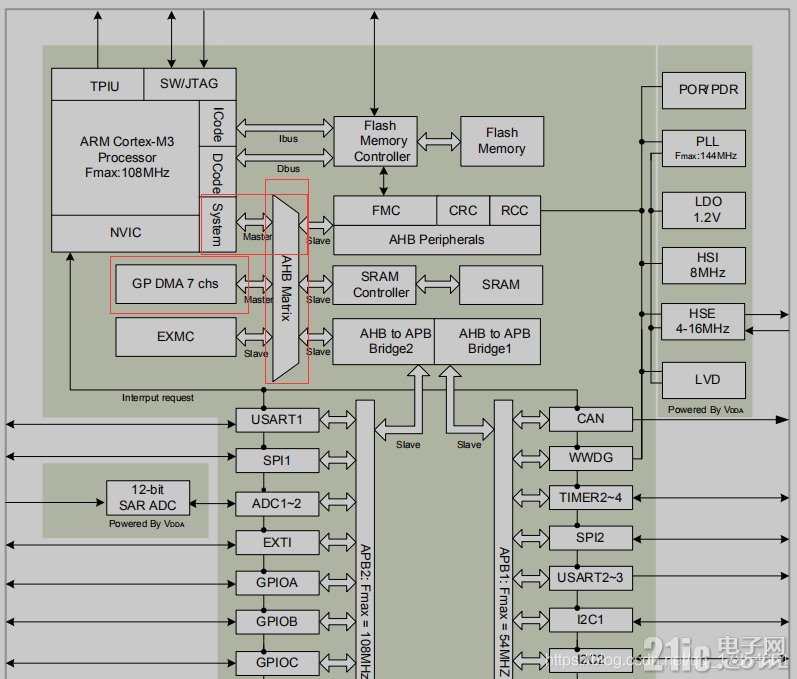
Task: Select the HSE 4-16MHz block
Action: click(x=703, y=322)
